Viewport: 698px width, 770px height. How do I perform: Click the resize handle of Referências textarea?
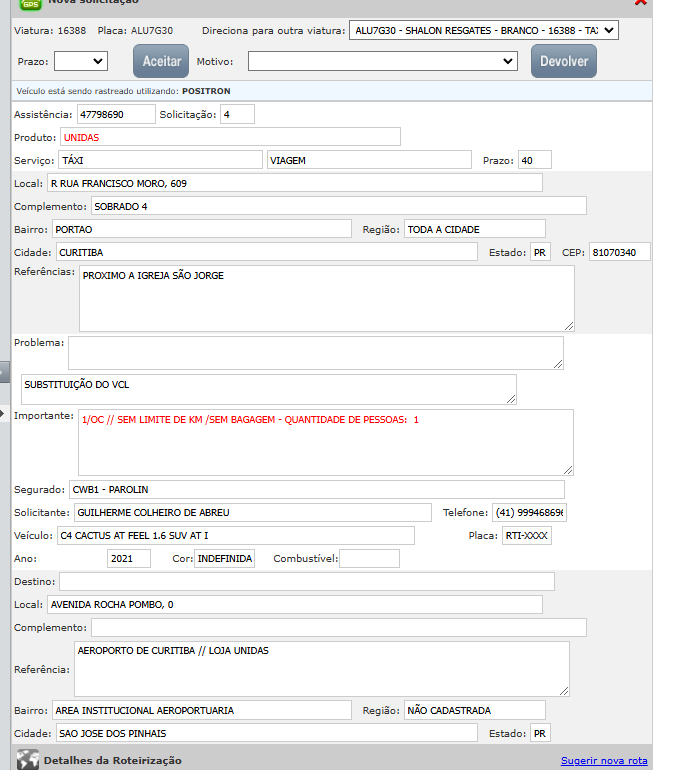[569, 326]
